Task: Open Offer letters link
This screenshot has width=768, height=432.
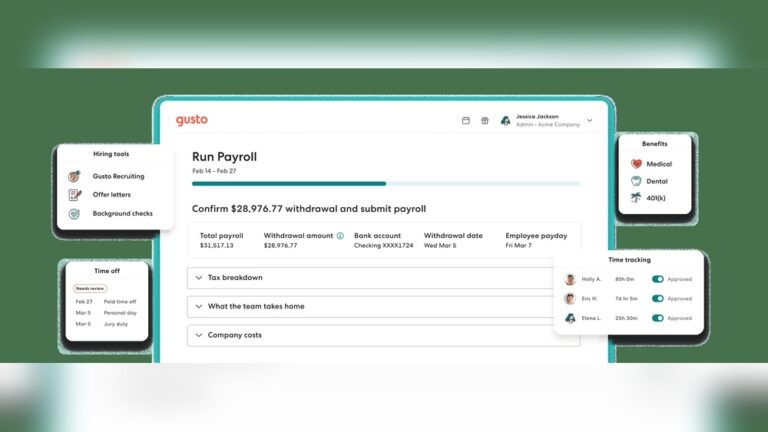Action: (x=112, y=194)
